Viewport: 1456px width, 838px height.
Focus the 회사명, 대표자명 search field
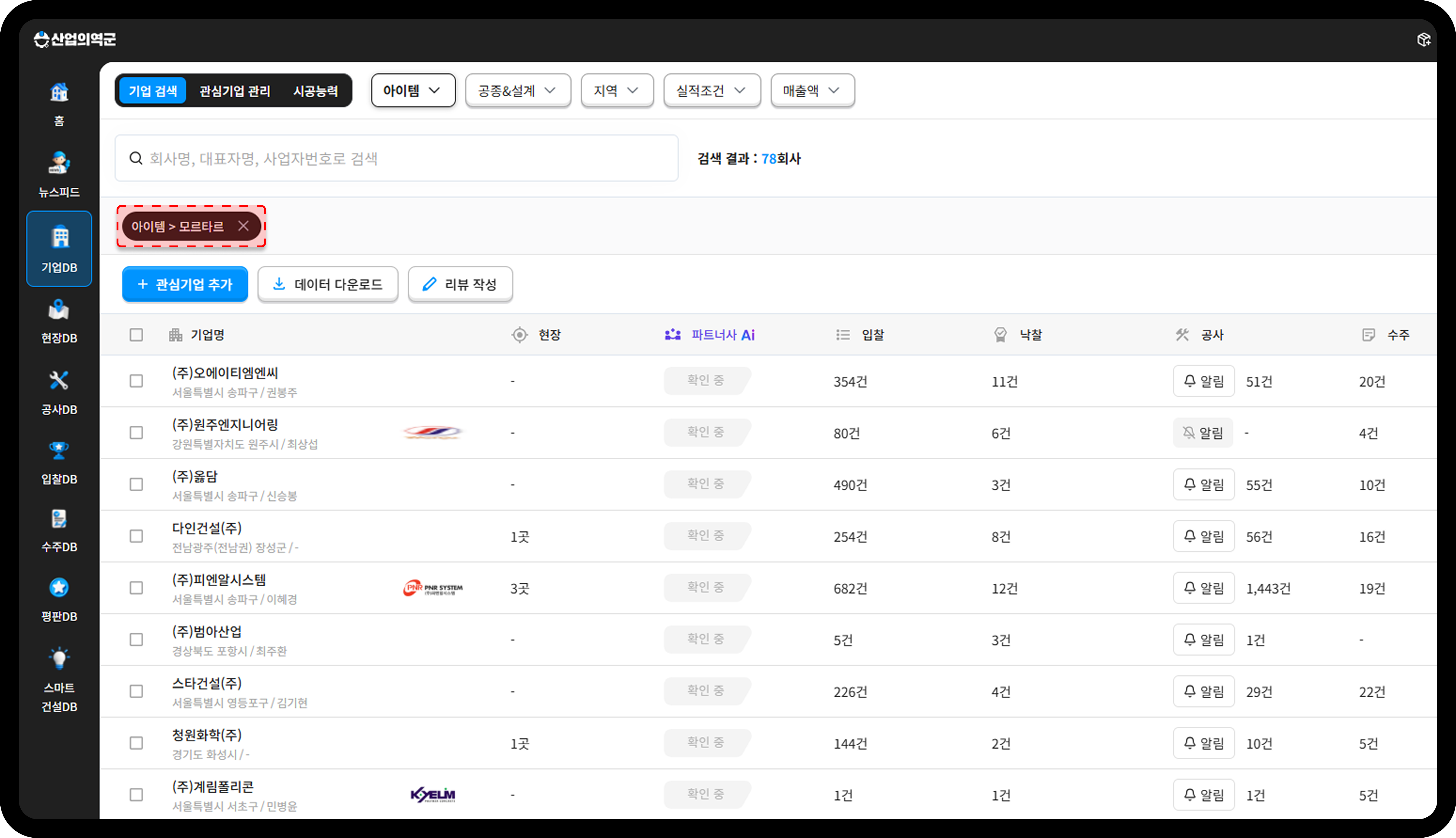[397, 158]
